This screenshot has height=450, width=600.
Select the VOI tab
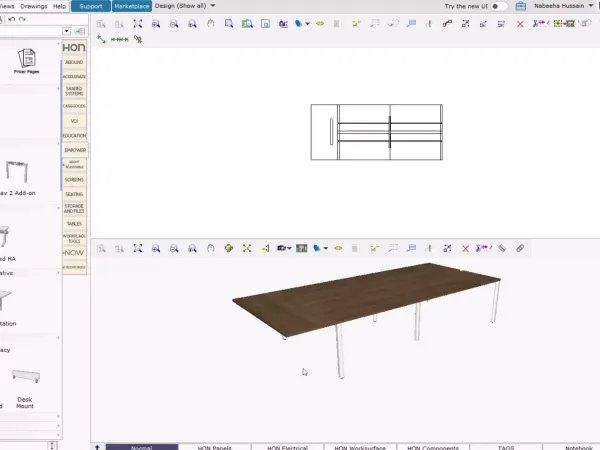click(74, 121)
